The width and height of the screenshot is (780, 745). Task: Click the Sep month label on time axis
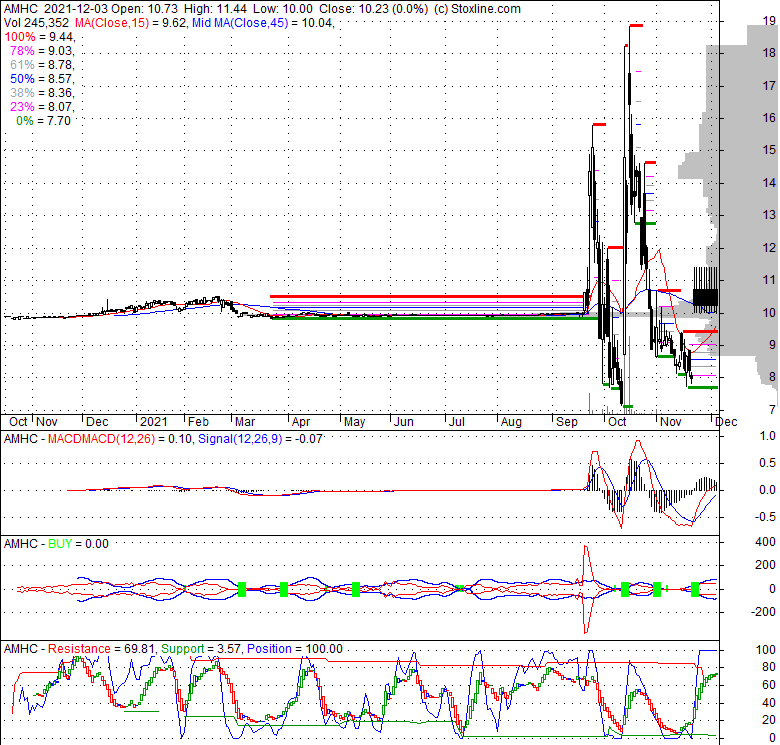coord(567,422)
